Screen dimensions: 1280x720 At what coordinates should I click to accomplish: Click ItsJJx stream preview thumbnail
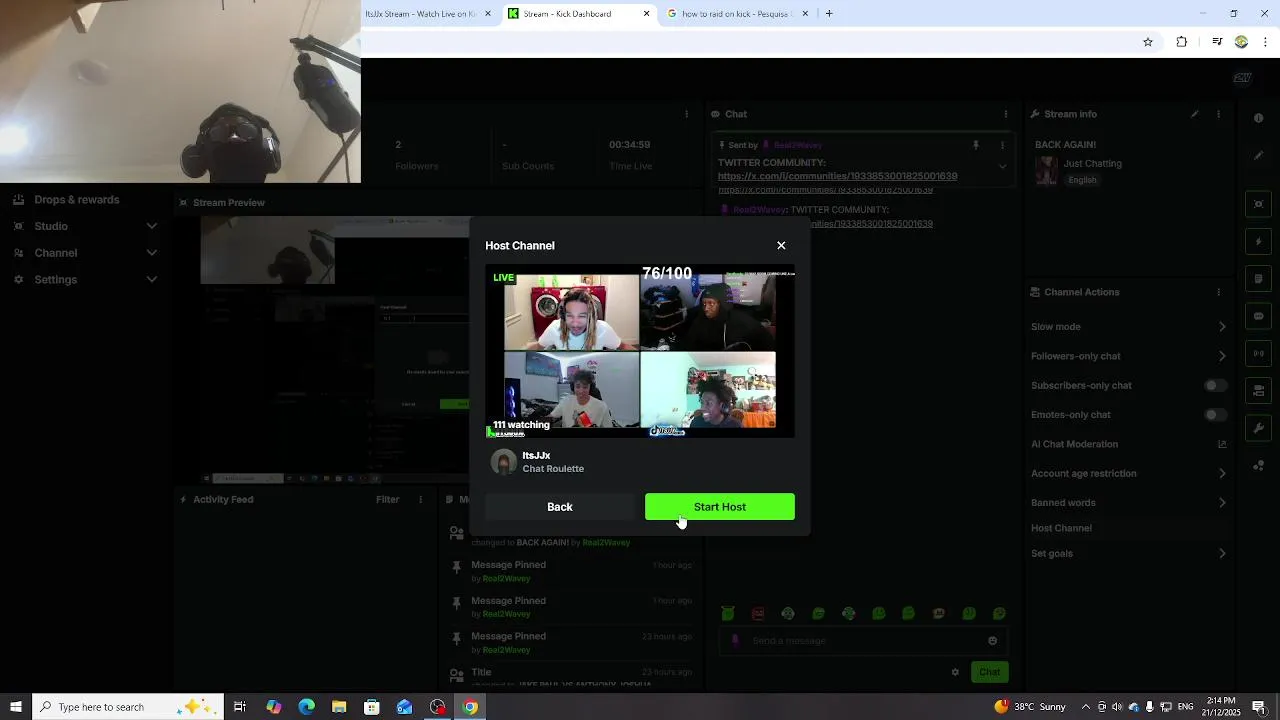click(x=640, y=351)
